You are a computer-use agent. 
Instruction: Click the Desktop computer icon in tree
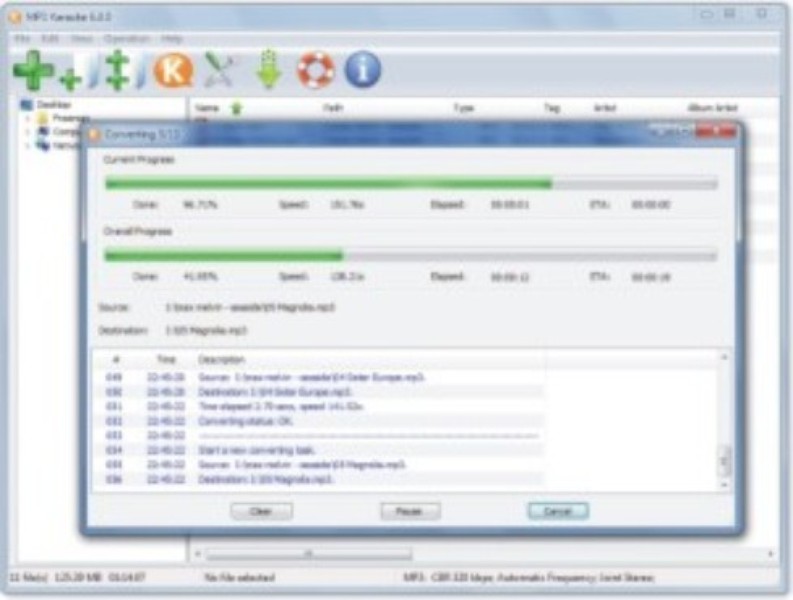tap(26, 105)
